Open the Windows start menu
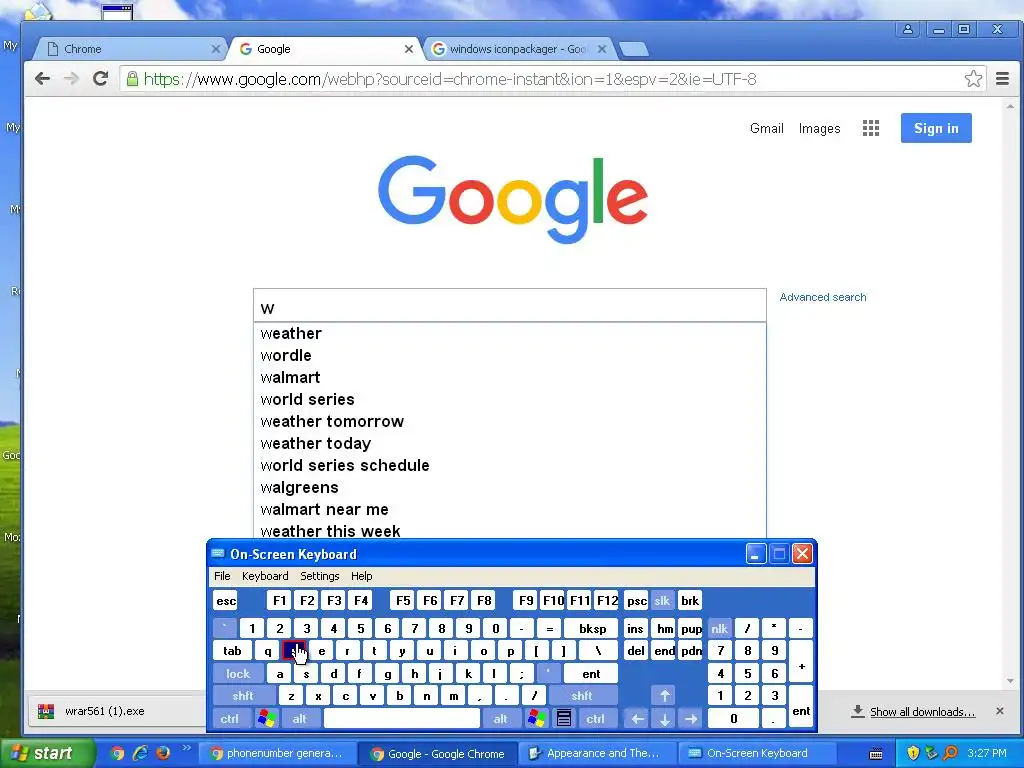 [47, 754]
